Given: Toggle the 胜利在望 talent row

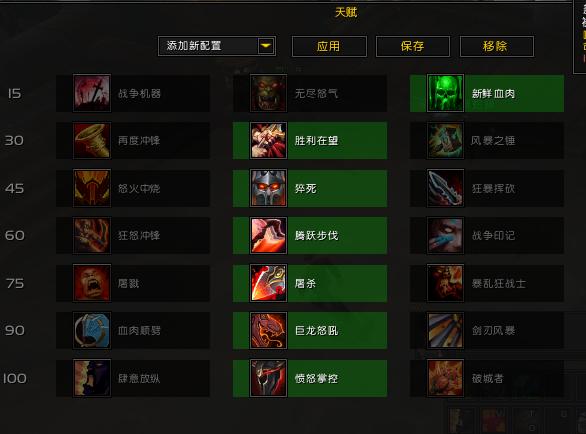Looking at the screenshot, I should click(x=310, y=141).
